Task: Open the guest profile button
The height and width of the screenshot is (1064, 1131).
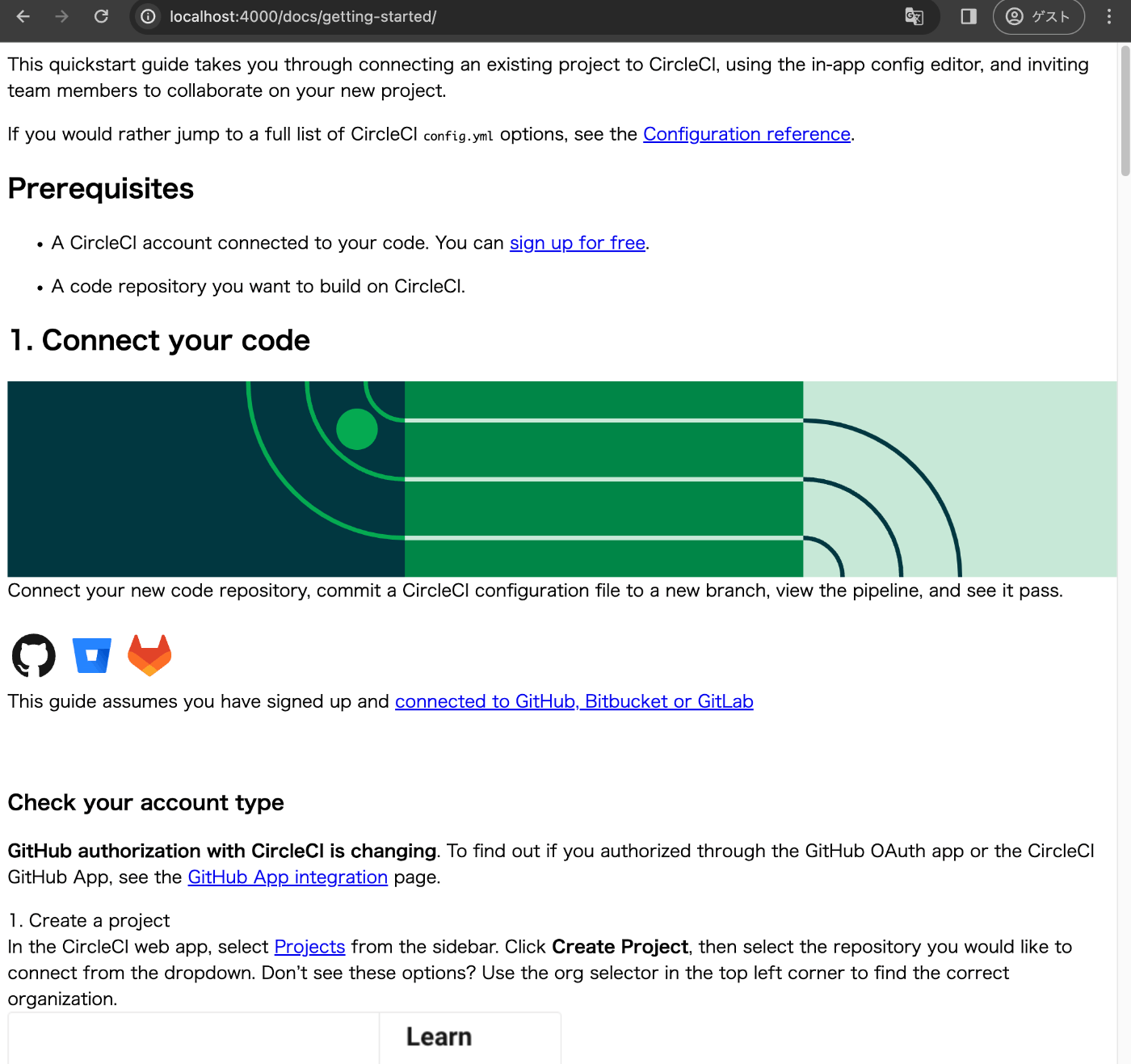Action: click(x=1038, y=16)
